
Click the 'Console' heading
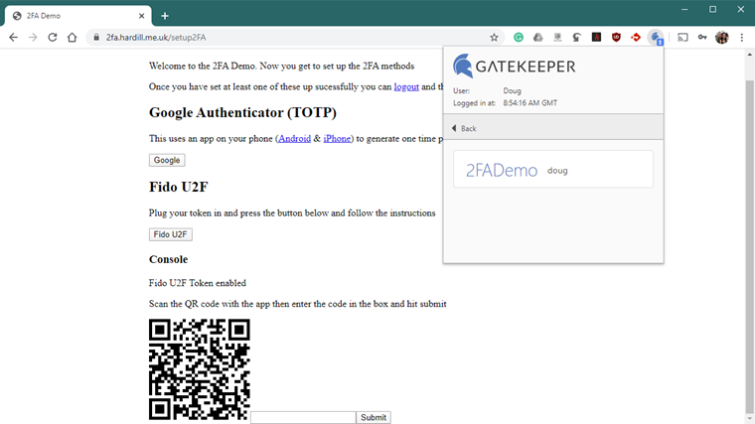click(x=168, y=259)
